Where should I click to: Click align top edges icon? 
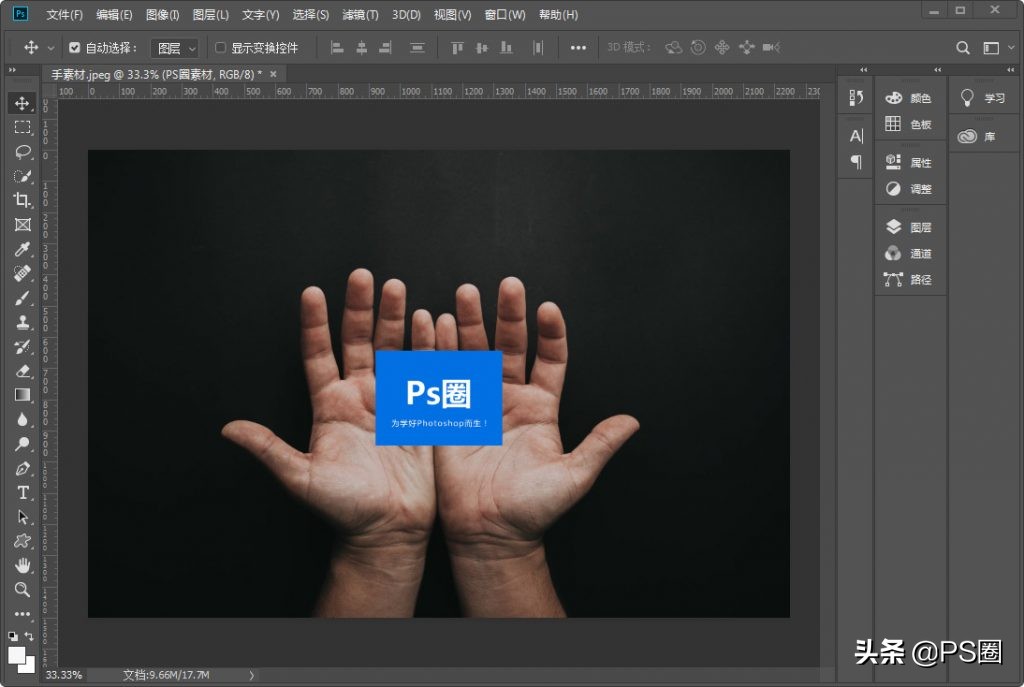457,48
